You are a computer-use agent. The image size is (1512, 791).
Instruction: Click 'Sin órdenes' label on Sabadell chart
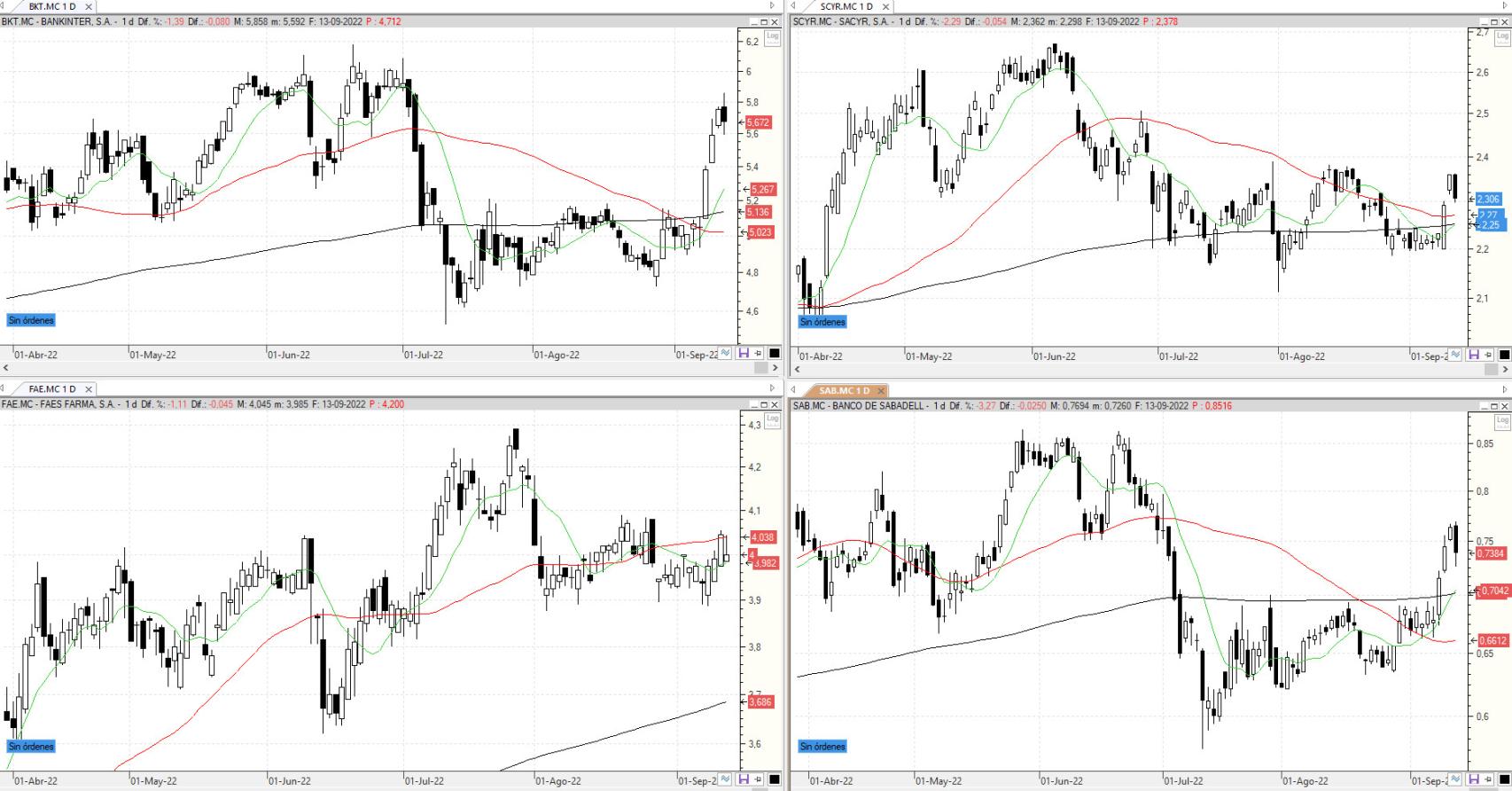tap(822, 747)
